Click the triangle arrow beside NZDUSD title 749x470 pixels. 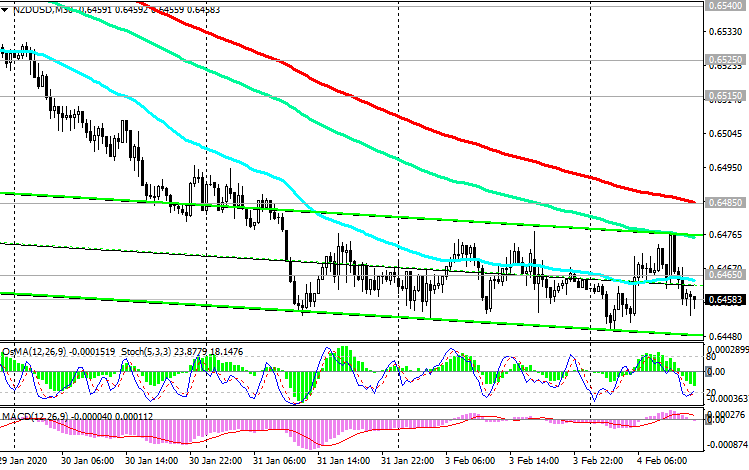[5, 9]
